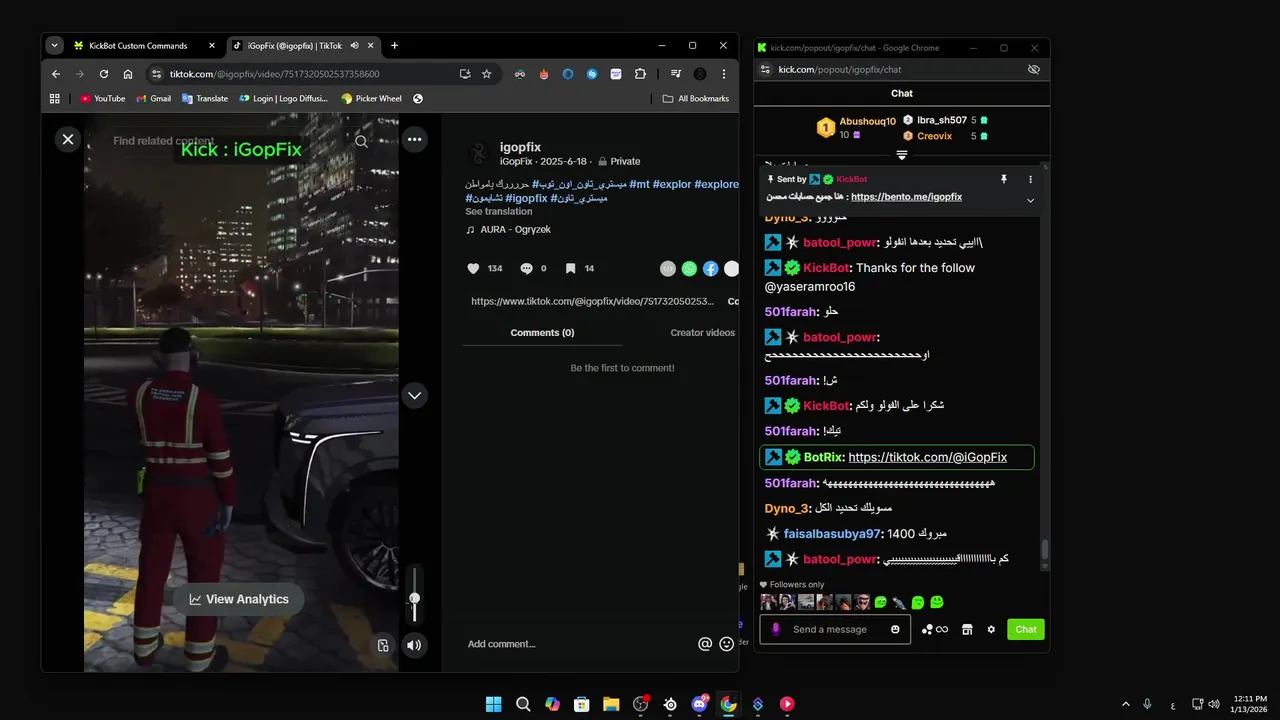Image resolution: width=1280 pixels, height=720 pixels.
Task: Open a new browser tab
Action: (x=394, y=46)
